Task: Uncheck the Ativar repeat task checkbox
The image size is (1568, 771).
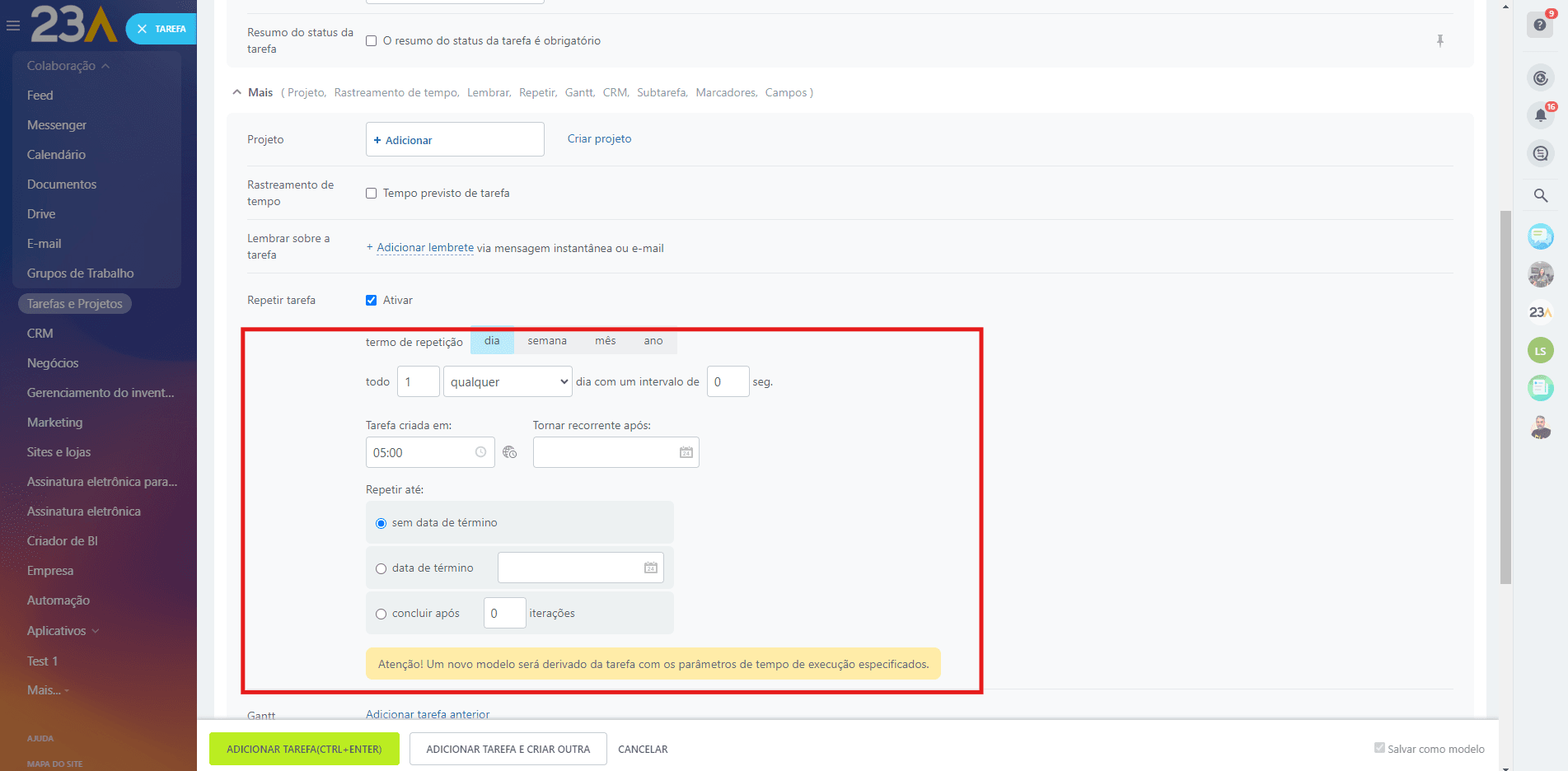Action: coord(372,301)
